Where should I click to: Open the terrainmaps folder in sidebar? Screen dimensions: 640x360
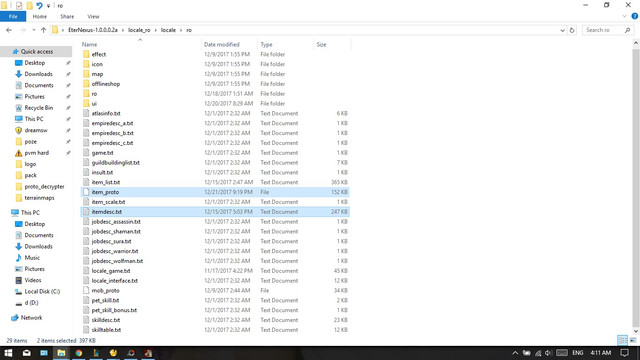click(40, 198)
